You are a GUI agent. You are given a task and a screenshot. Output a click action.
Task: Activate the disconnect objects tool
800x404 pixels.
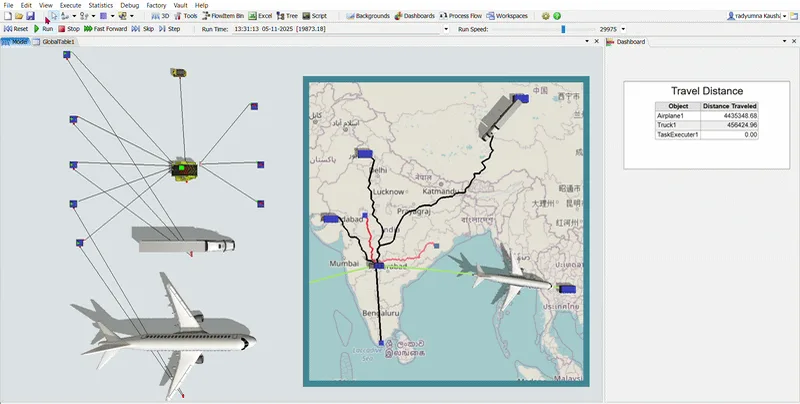[84, 16]
